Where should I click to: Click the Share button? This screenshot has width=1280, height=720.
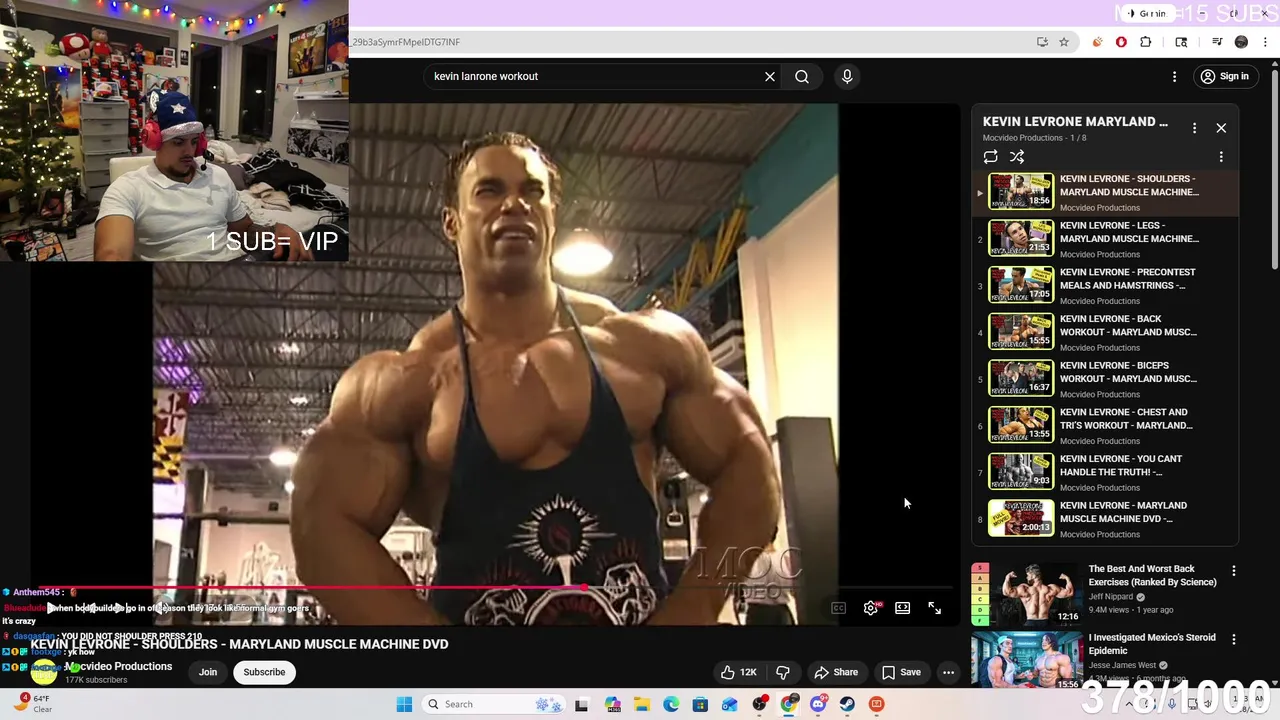coord(836,672)
